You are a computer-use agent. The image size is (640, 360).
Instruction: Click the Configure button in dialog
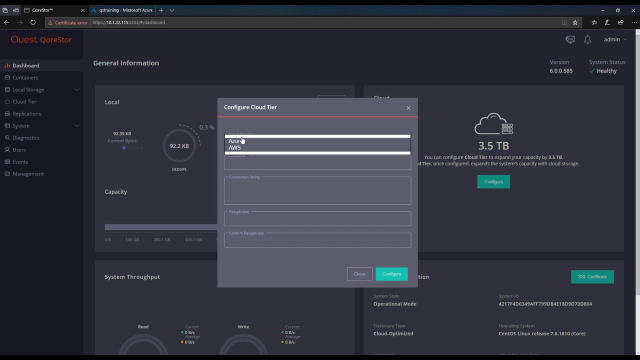click(391, 274)
